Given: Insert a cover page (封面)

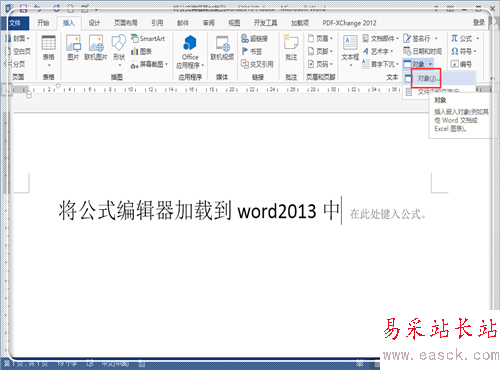Looking at the screenshot, I should click(17, 38).
